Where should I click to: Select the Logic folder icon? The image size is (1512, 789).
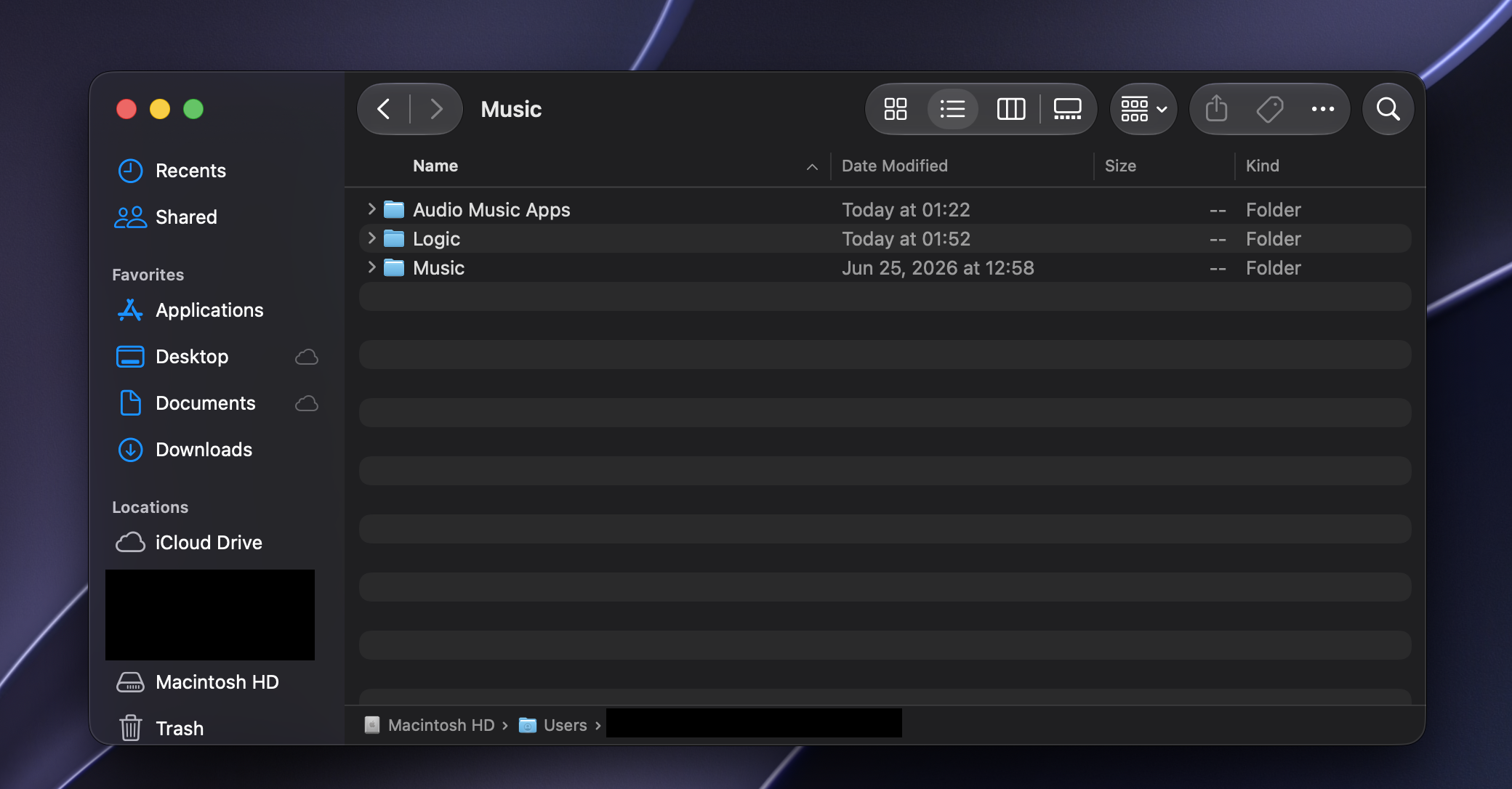tap(394, 238)
